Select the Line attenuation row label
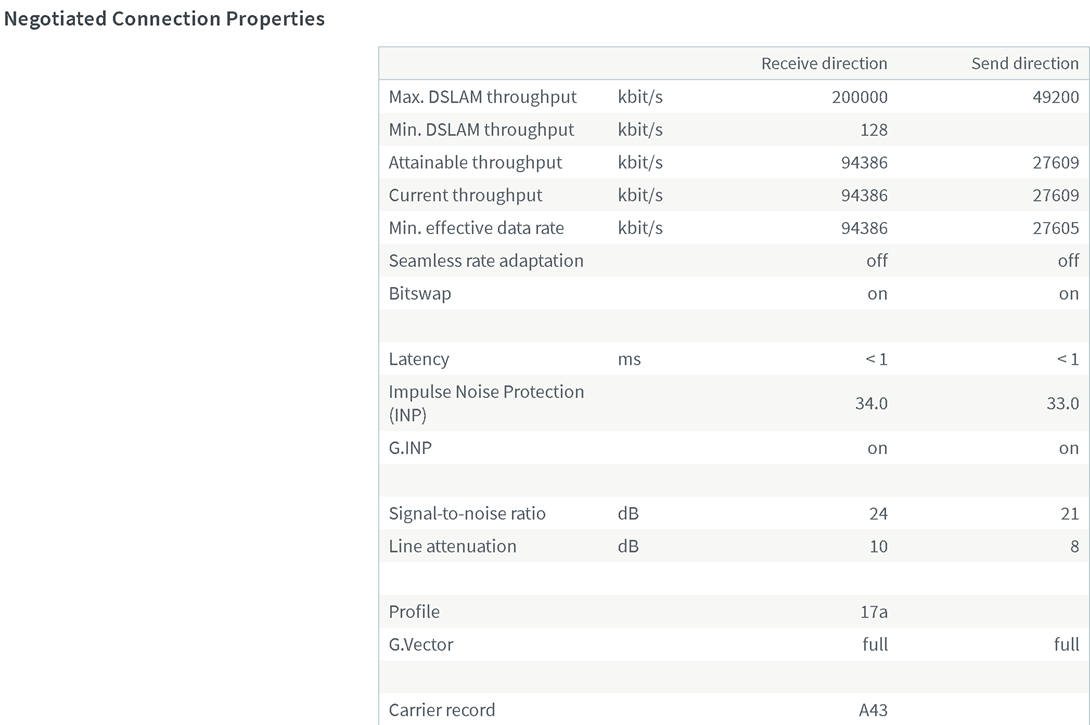 coord(452,546)
